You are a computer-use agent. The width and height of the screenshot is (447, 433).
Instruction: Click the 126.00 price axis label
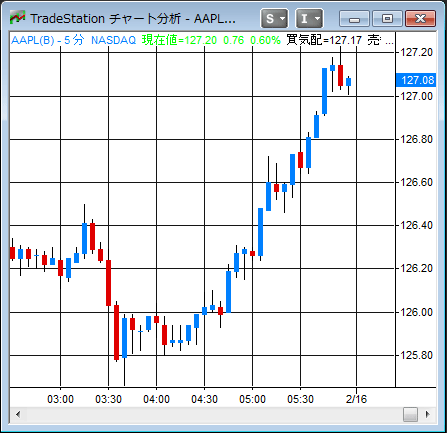pyautogui.click(x=416, y=312)
